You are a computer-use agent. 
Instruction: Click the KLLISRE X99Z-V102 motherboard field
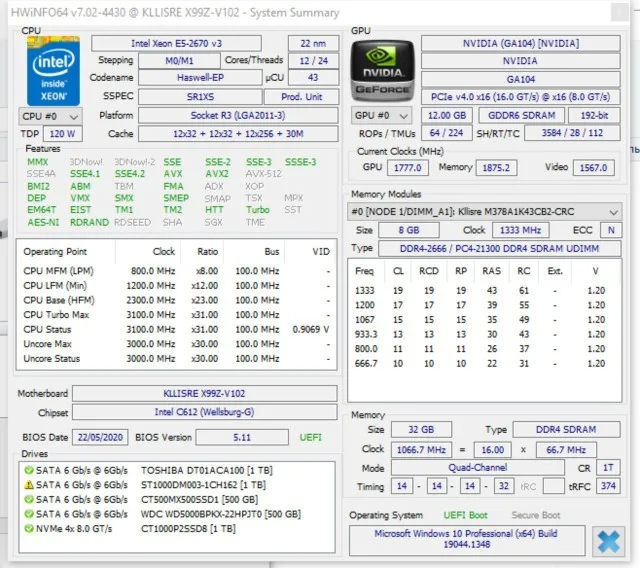204,393
